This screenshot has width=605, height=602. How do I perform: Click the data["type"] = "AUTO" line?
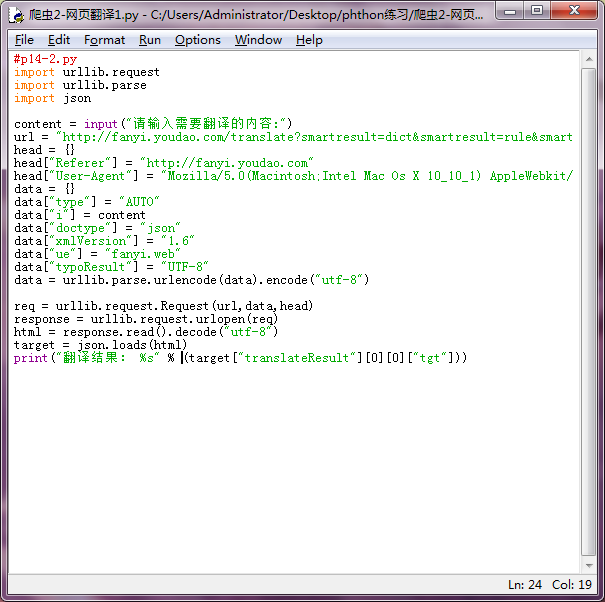(87, 202)
